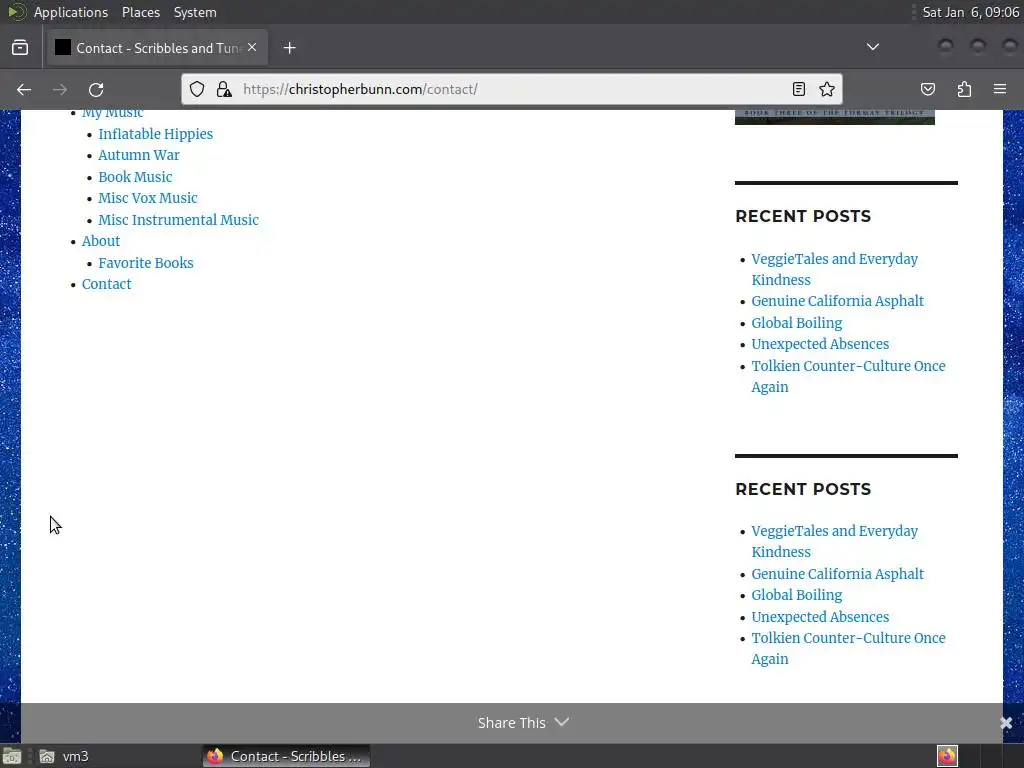Open My Music link

pyautogui.click(x=112, y=114)
